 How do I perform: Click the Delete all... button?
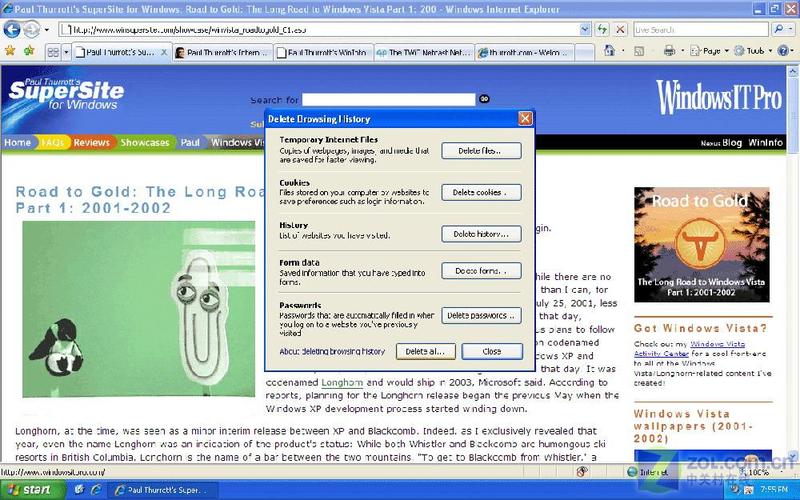426,352
